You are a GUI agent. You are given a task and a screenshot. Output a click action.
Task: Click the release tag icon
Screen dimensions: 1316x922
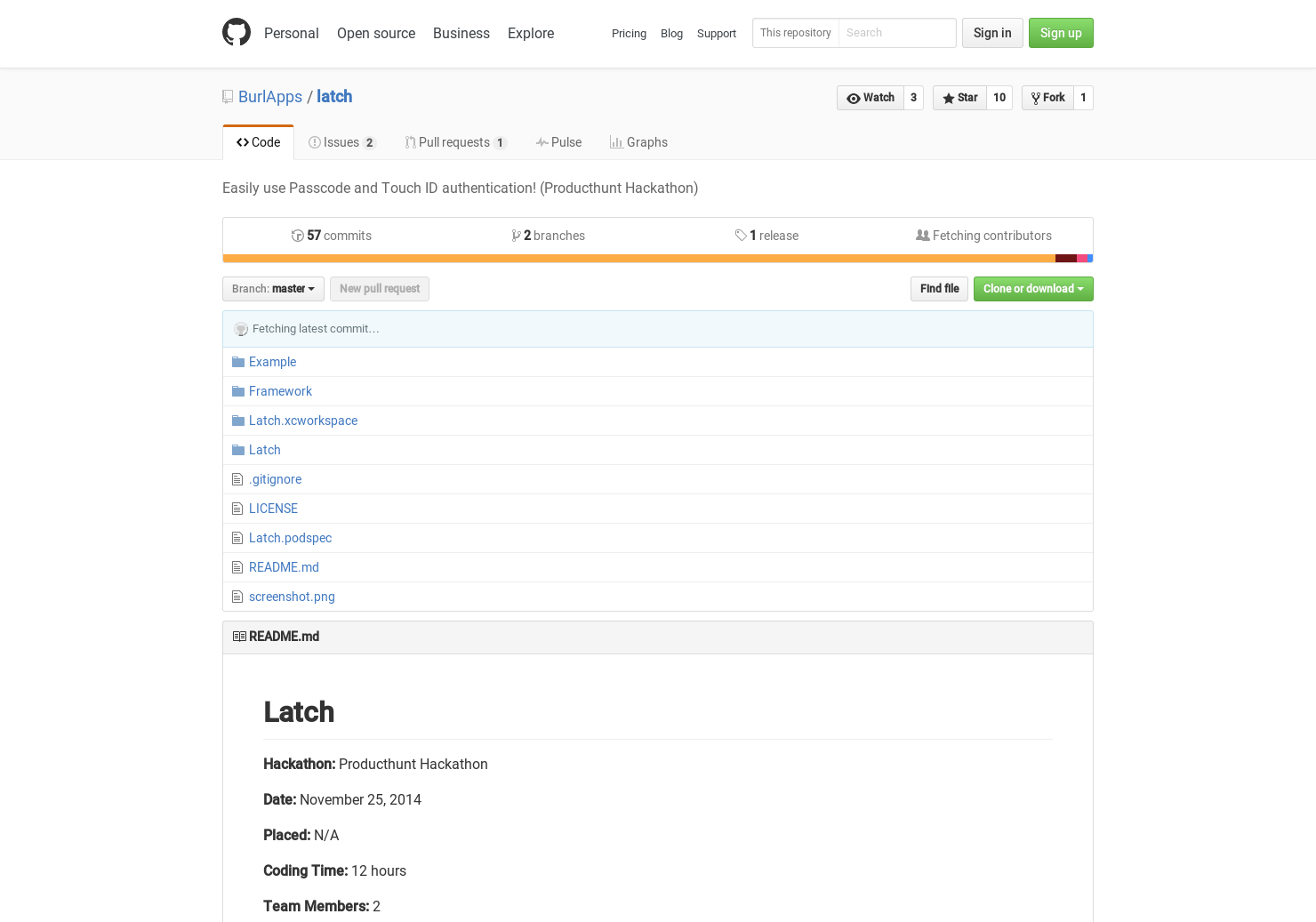click(741, 236)
